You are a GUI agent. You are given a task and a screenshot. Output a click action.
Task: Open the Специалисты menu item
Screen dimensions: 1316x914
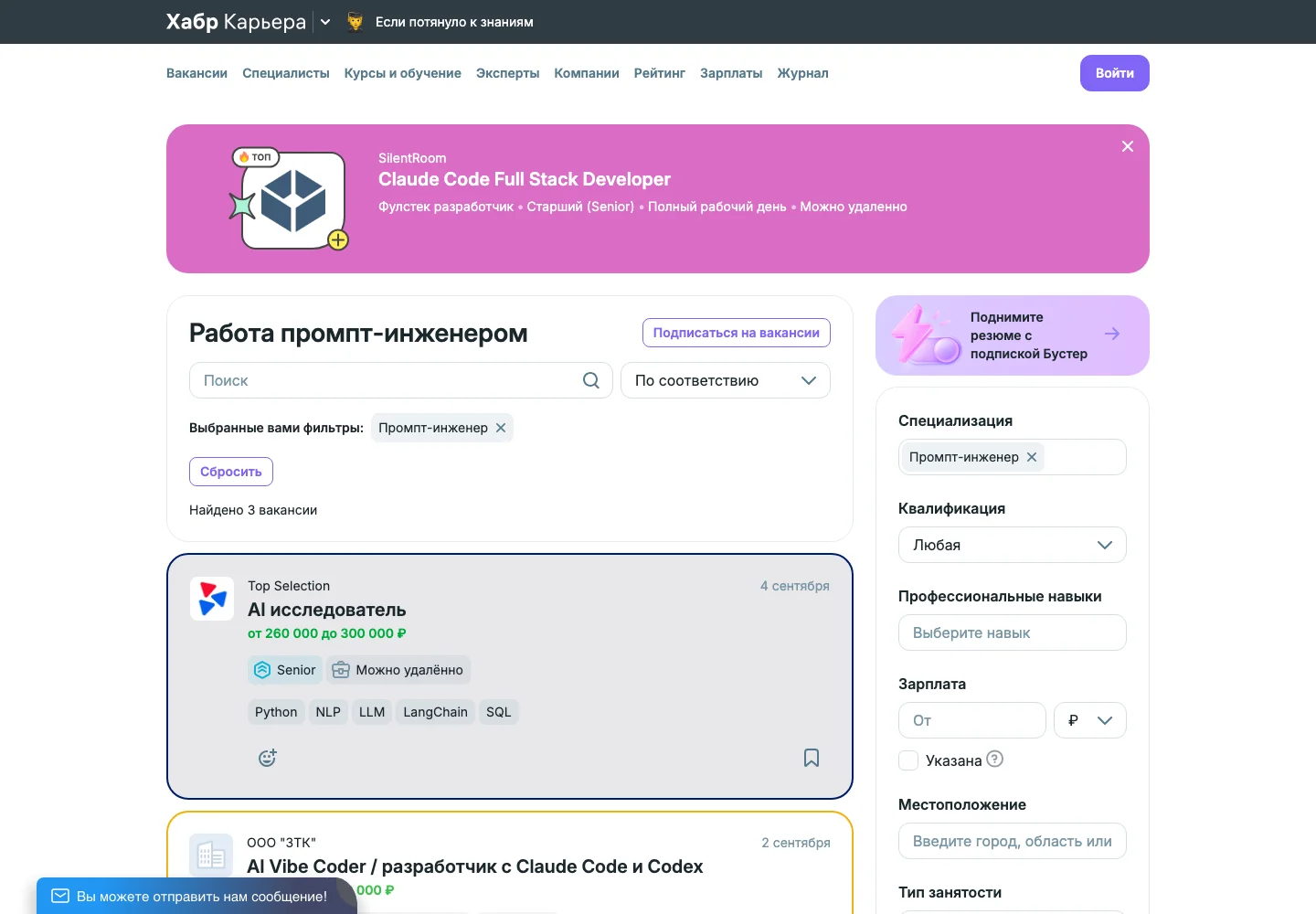coord(286,73)
